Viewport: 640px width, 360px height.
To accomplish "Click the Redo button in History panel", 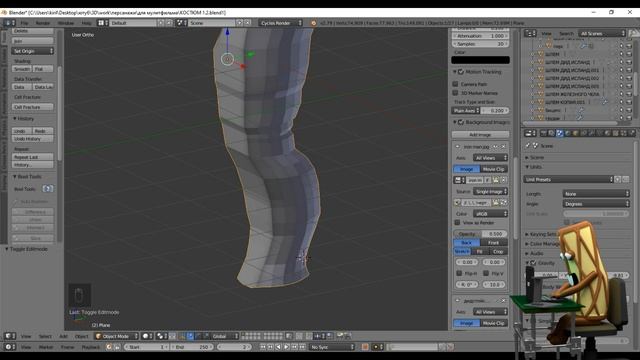I will (x=43, y=131).
